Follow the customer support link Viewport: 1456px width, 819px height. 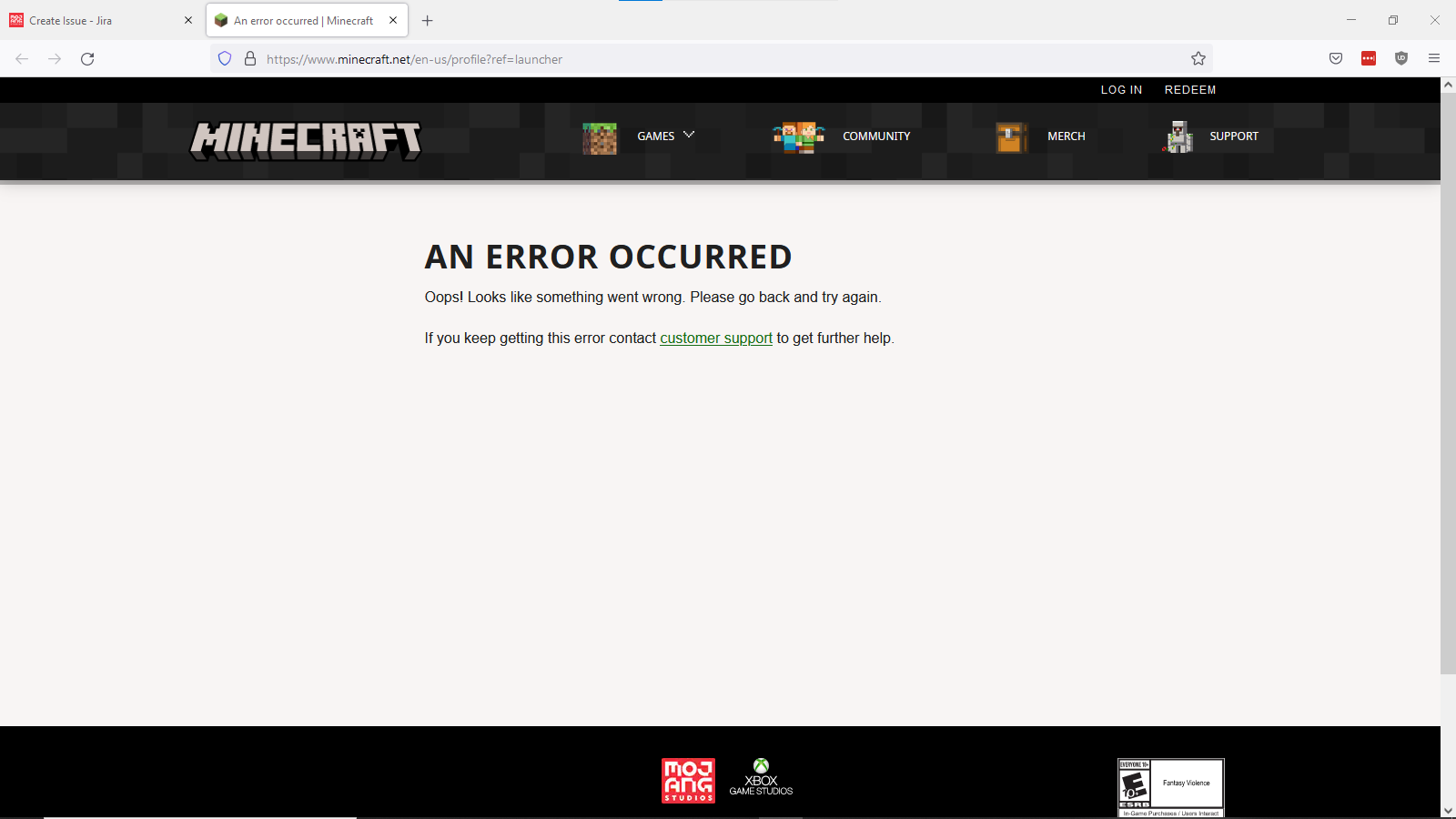716,339
